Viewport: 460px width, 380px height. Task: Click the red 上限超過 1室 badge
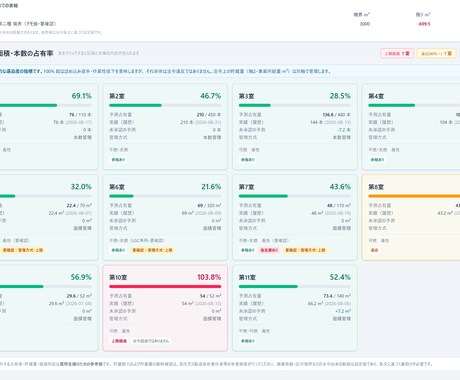coord(397,53)
